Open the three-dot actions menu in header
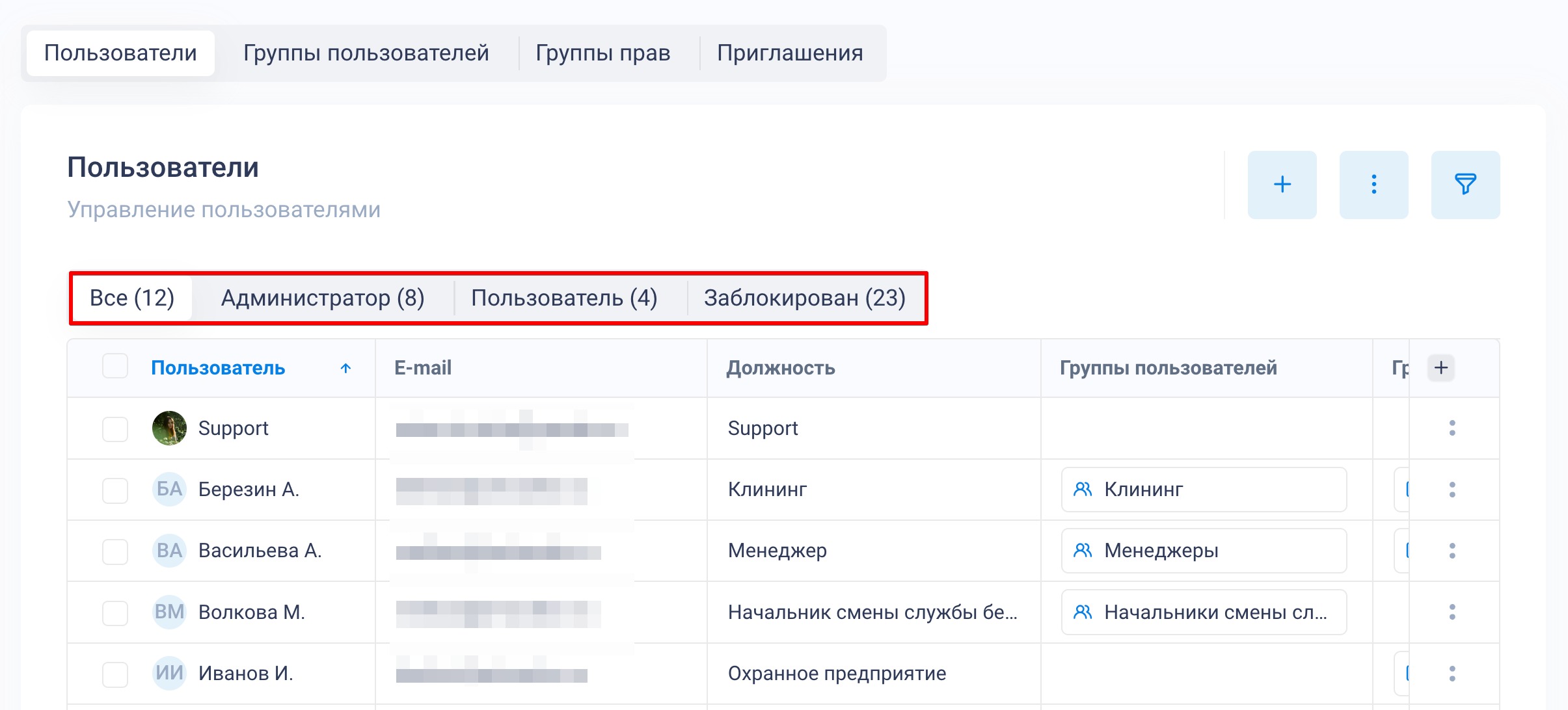The width and height of the screenshot is (1568, 710). click(x=1373, y=185)
